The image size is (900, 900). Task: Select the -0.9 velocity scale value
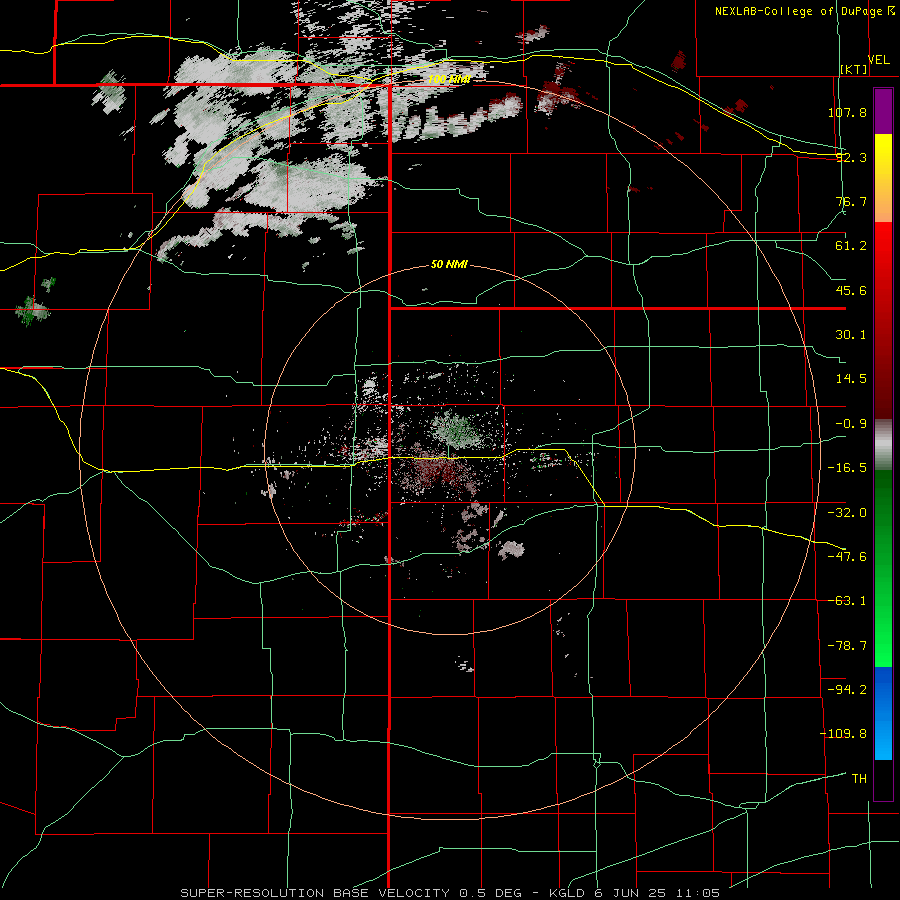coord(851,424)
